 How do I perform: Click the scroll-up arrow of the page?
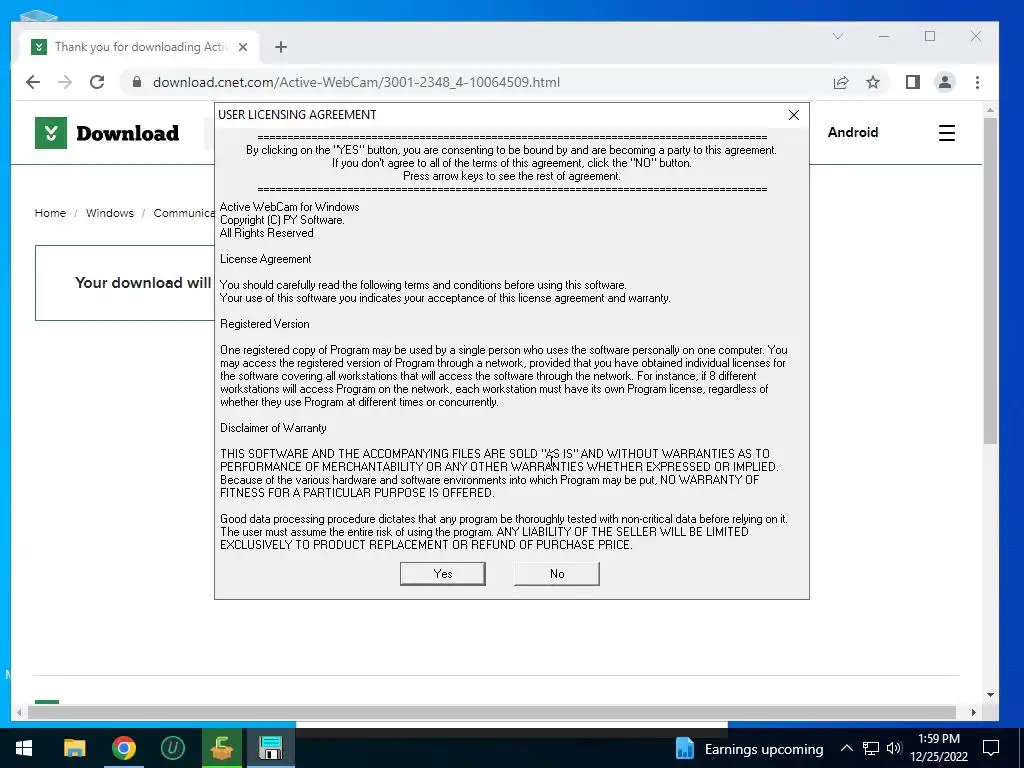pyautogui.click(x=990, y=110)
